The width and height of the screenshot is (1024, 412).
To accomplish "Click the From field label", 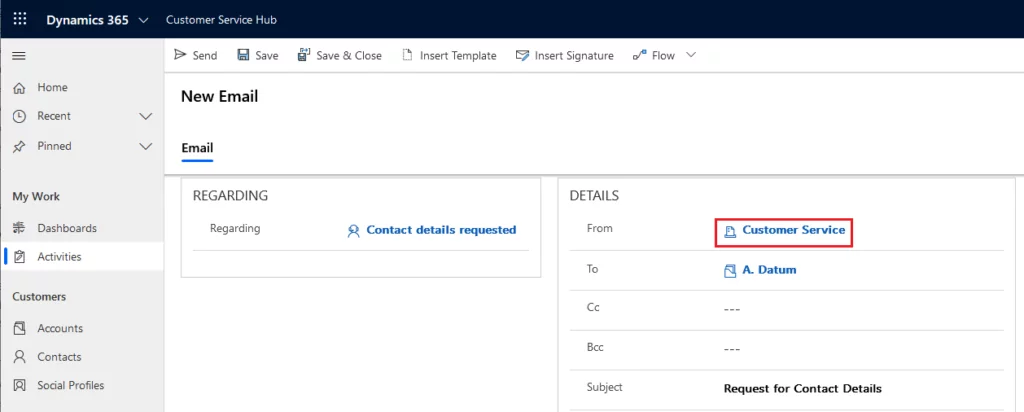I will [x=600, y=229].
